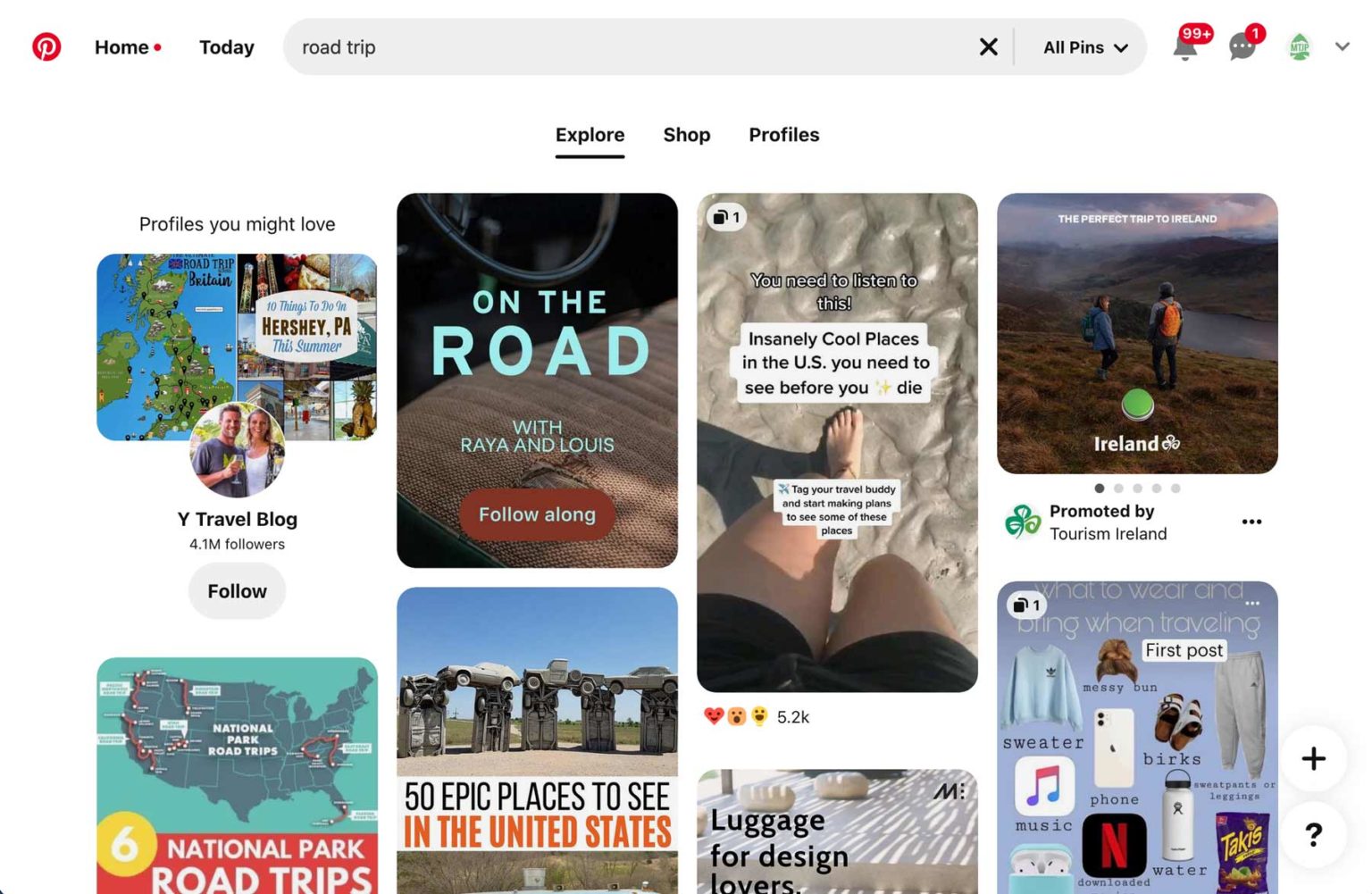1372x894 pixels.
Task: Click the heart-eyes reaction emoji under the pin
Action: click(x=714, y=716)
